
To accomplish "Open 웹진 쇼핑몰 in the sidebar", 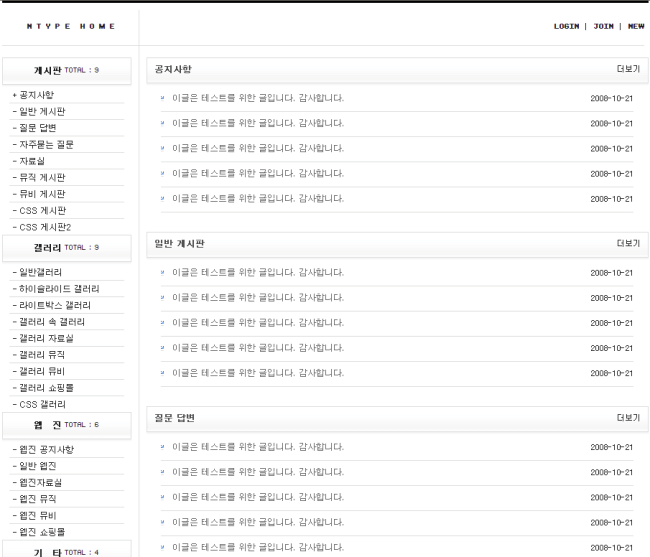I will [x=42, y=532].
